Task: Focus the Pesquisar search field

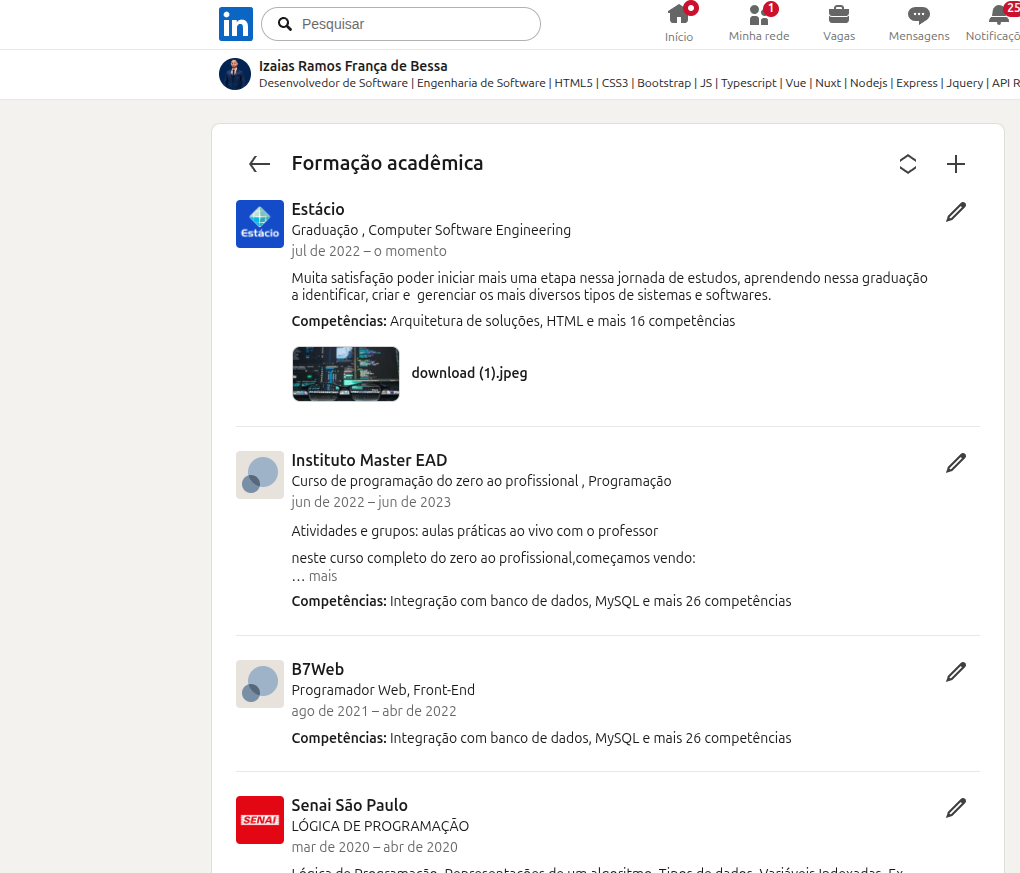Action: (401, 24)
